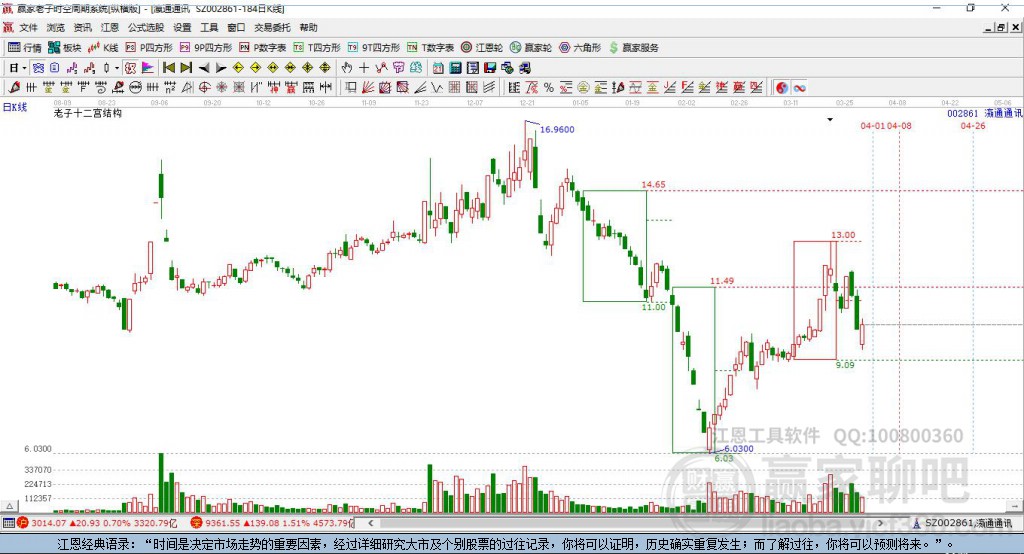
Task: Click Shenzhen index 9361.55 status entry
Action: (x=272, y=523)
